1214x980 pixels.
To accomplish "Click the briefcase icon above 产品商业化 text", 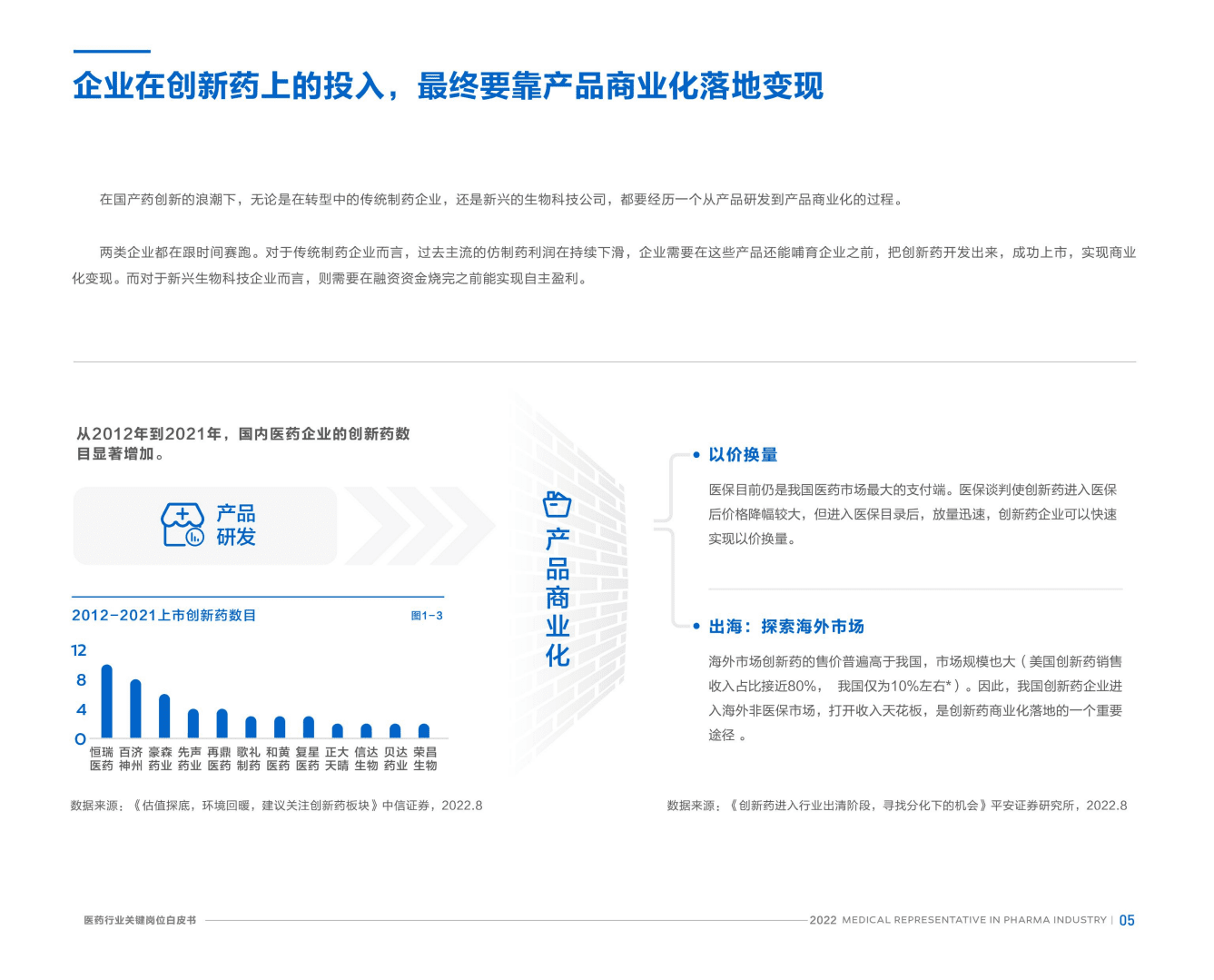I will [x=557, y=506].
